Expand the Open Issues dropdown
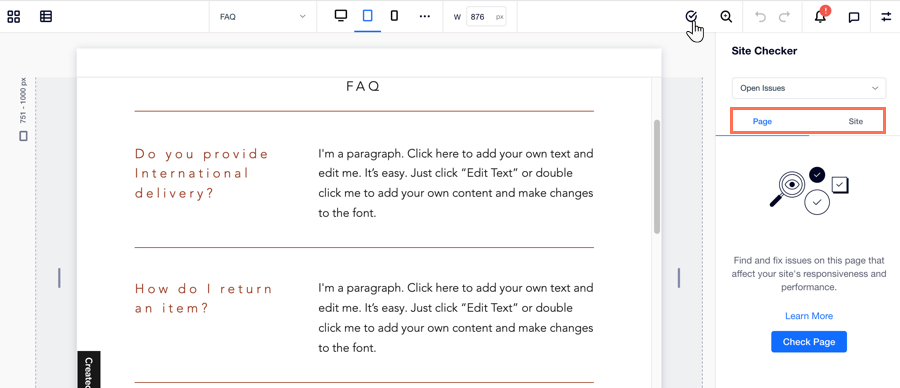Image resolution: width=900 pixels, height=388 pixels. pos(809,88)
